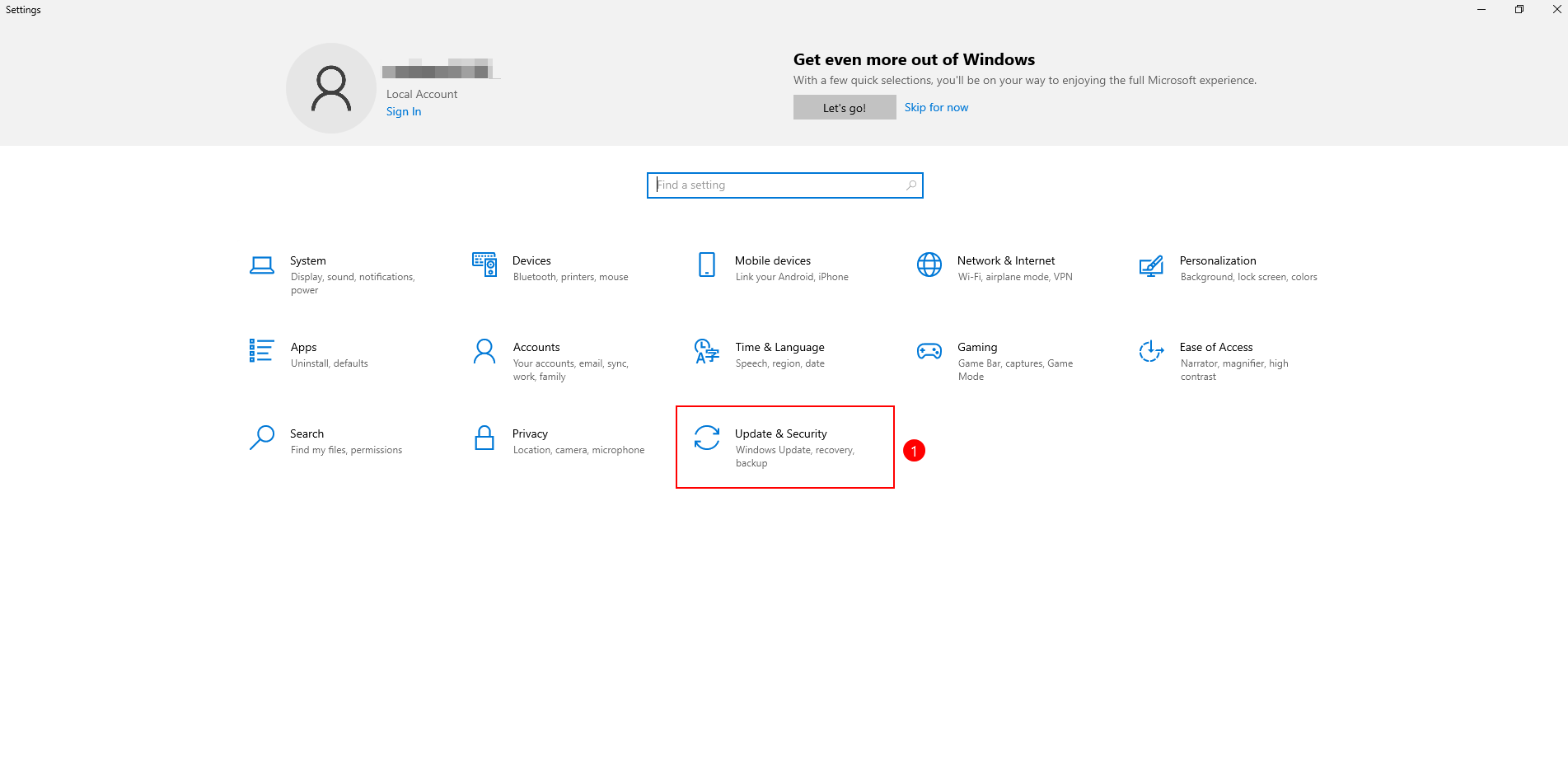Select the Network & Internet title
Viewport: 1568px width, 759px height.
[x=1006, y=260]
